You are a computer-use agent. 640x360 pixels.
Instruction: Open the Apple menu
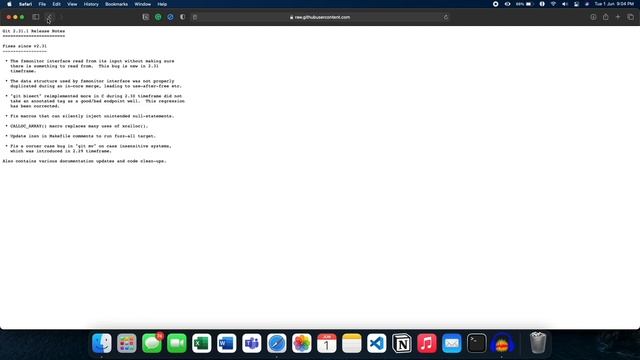(x=9, y=4)
